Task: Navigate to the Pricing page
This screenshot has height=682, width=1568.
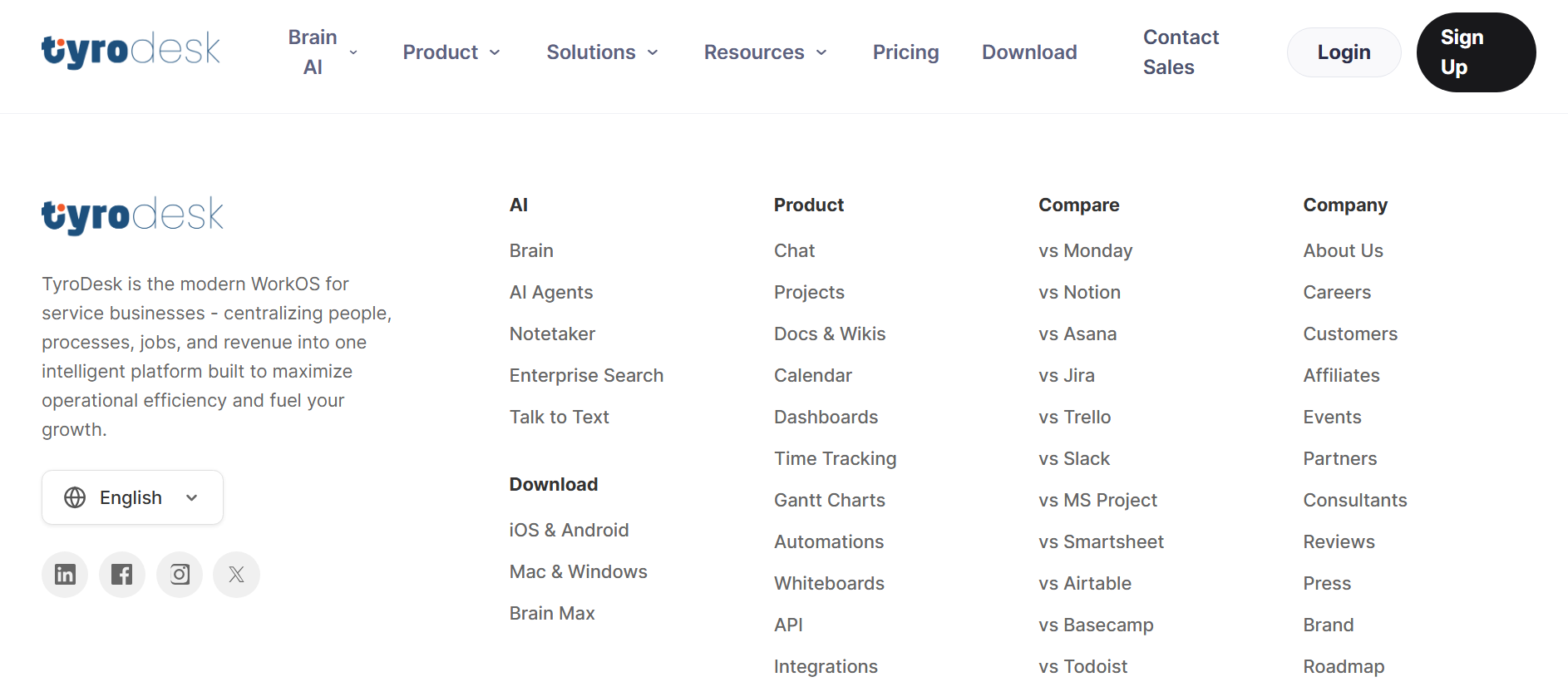Action: click(x=905, y=52)
